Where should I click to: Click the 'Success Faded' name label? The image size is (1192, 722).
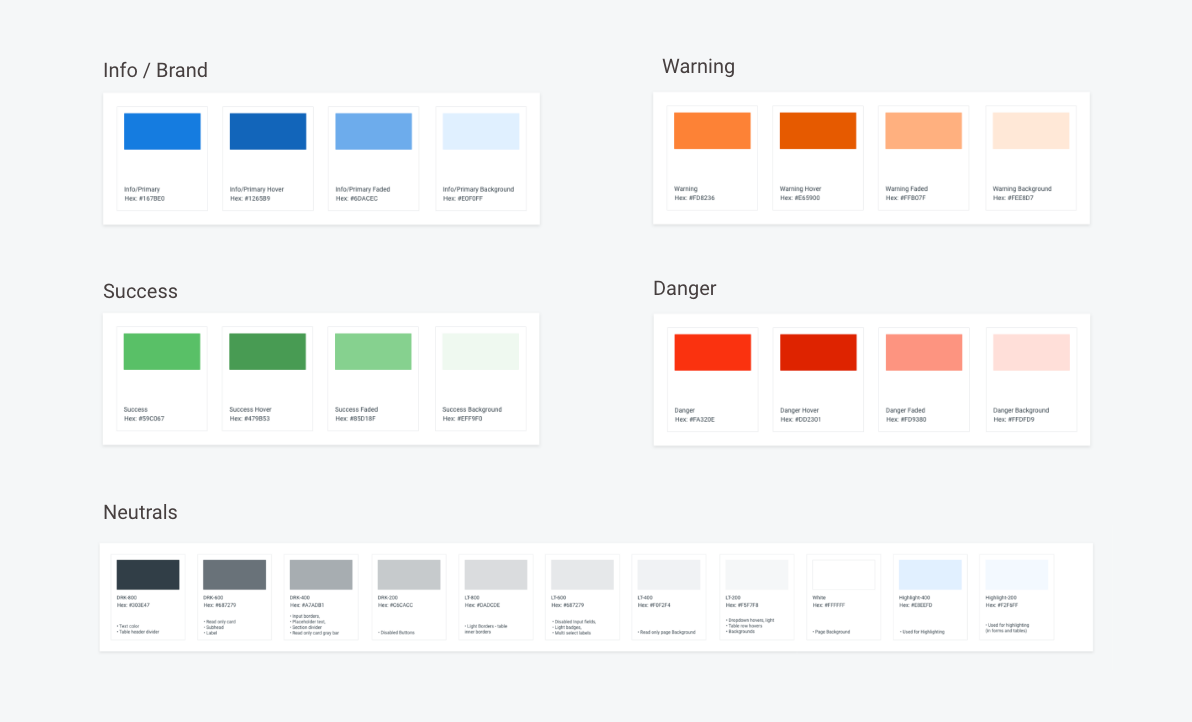click(x=357, y=410)
